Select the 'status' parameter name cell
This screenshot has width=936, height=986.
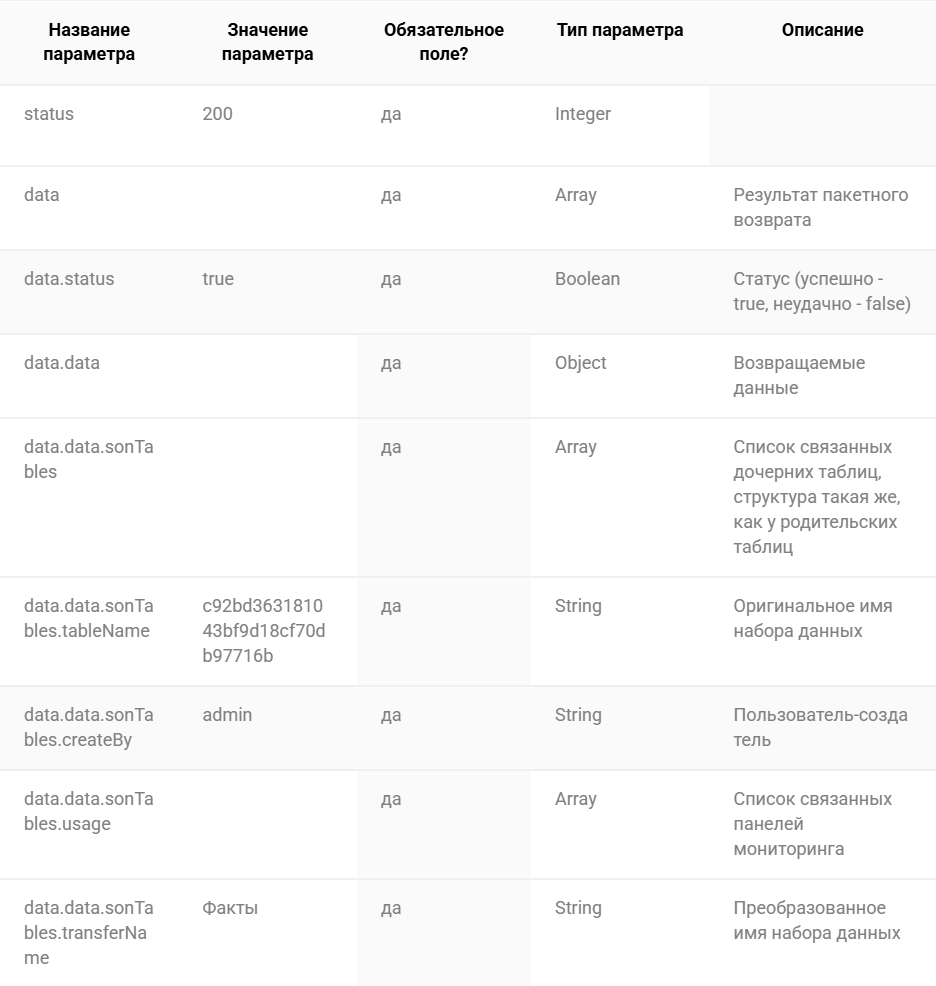(x=48, y=114)
